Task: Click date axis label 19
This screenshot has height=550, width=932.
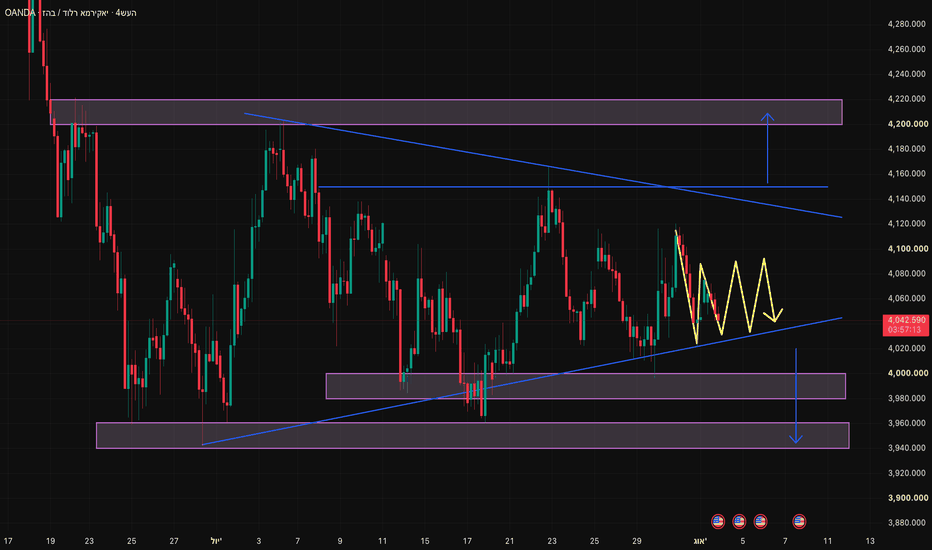Action: [x=51, y=541]
